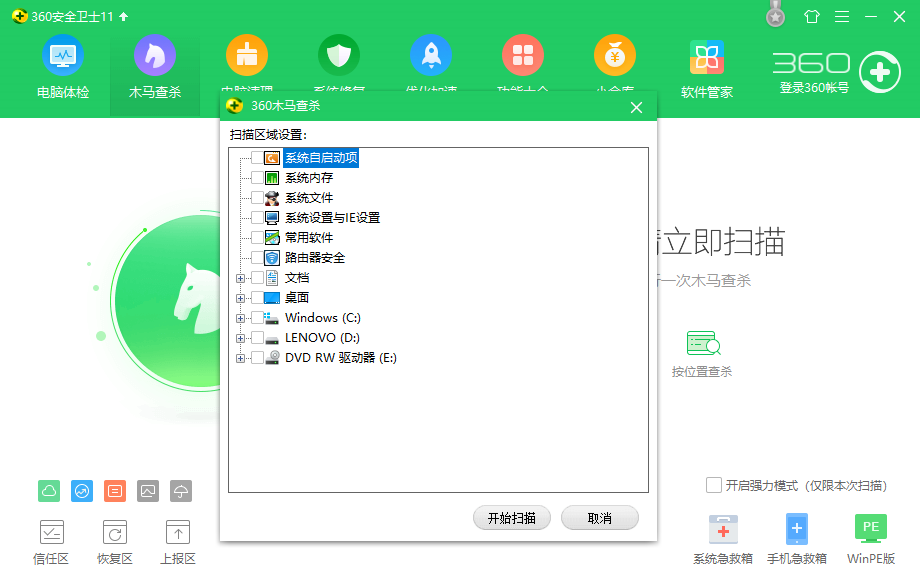Open the 信任区 trust zone icon
Screen dimensions: 920x580
coord(51,533)
